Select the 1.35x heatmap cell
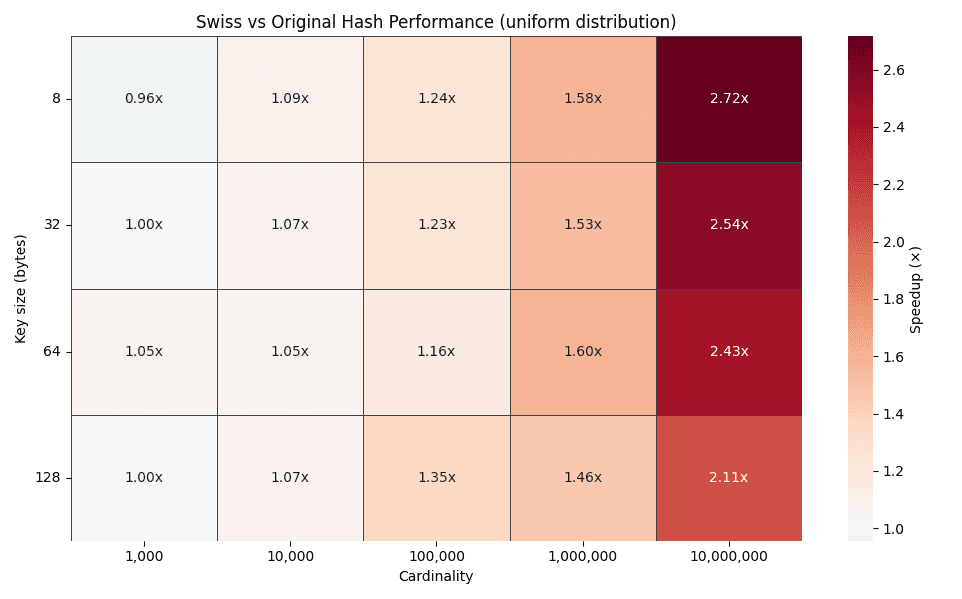 pos(437,478)
